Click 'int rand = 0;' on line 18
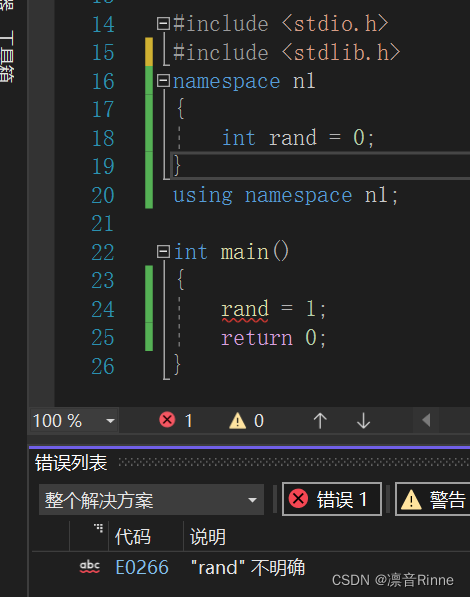470x597 pixels. pyautogui.click(x=298, y=138)
